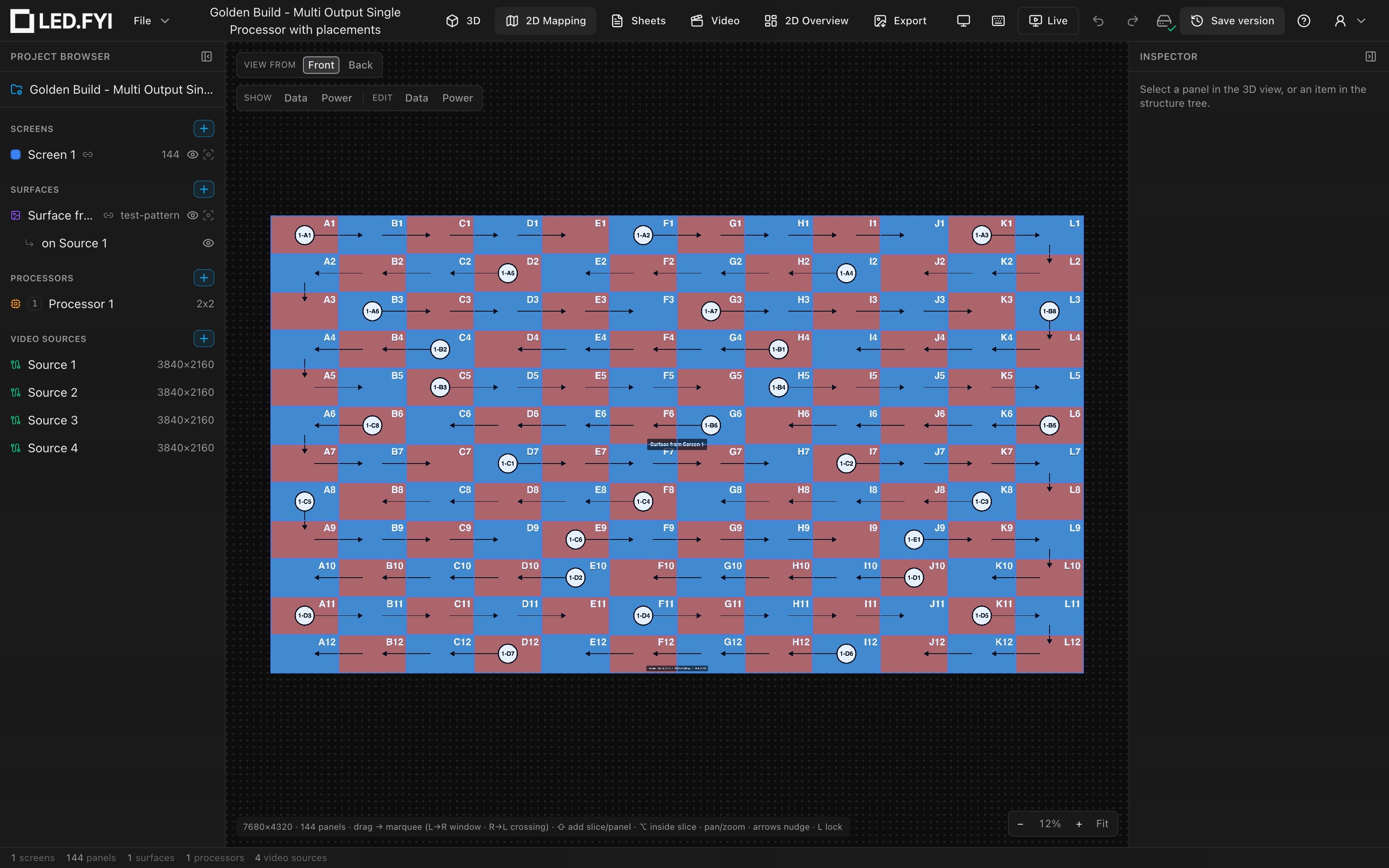Select Processor 1 in the browser
Image resolution: width=1389 pixels, height=868 pixels.
(112, 304)
